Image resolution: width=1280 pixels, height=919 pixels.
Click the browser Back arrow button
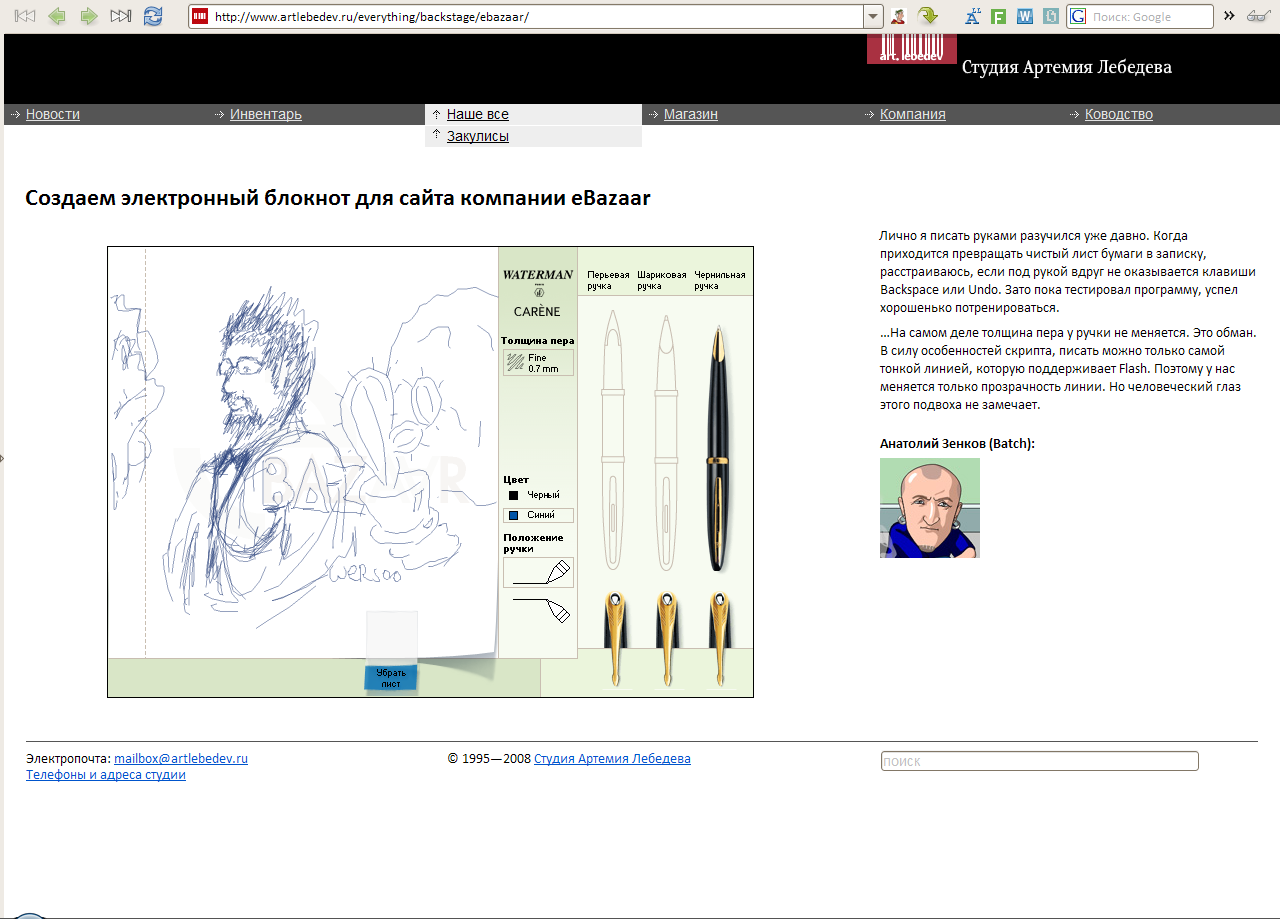click(x=57, y=16)
